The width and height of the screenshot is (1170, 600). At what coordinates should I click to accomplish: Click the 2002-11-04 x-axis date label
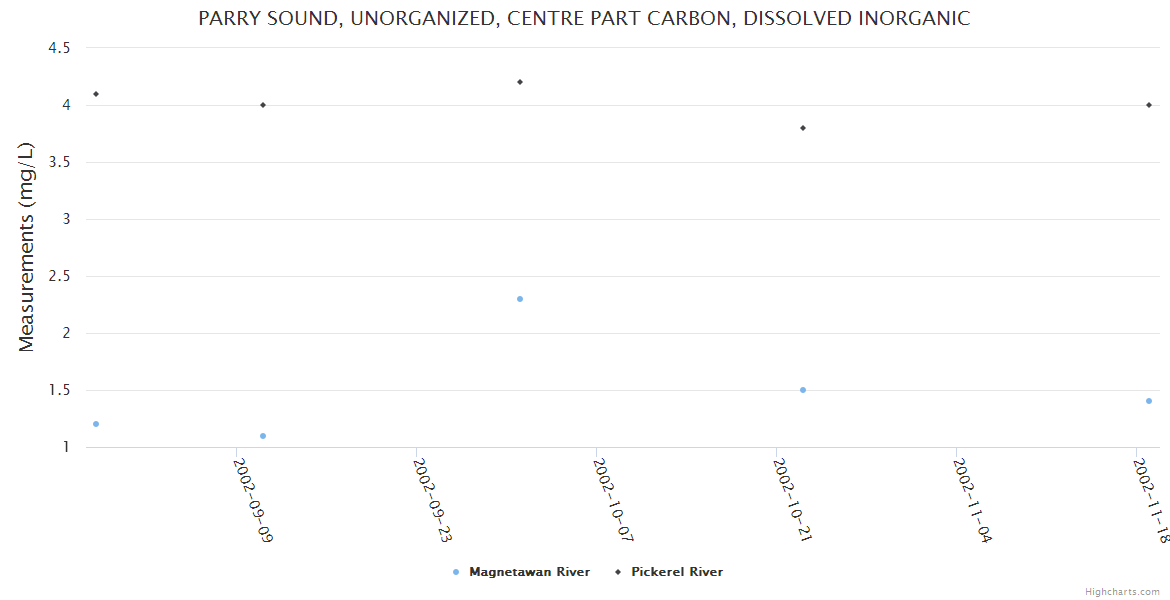[x=972, y=499]
